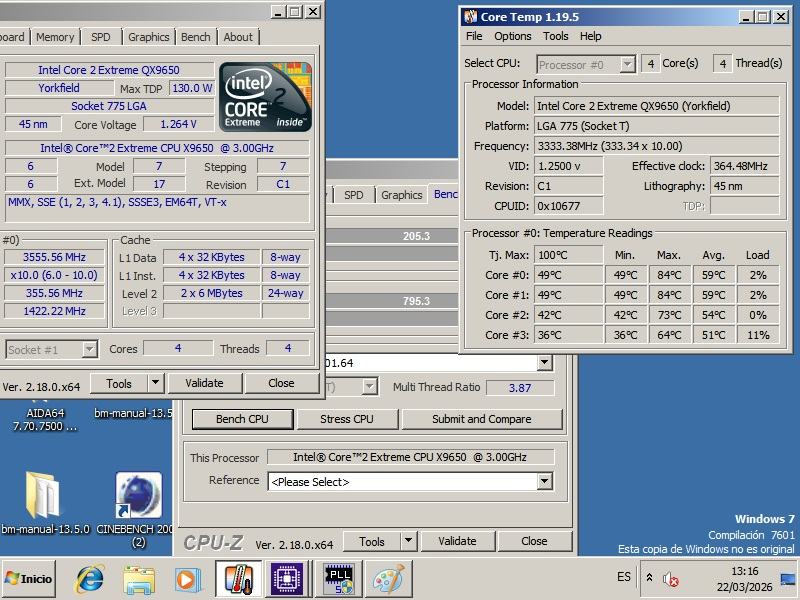The image size is (800, 600).
Task: Click Validate in Bench CPU-Z window
Action: [x=457, y=541]
